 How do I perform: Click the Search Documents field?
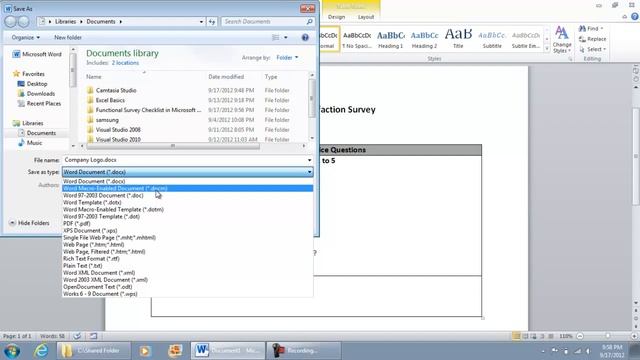[x=263, y=21]
